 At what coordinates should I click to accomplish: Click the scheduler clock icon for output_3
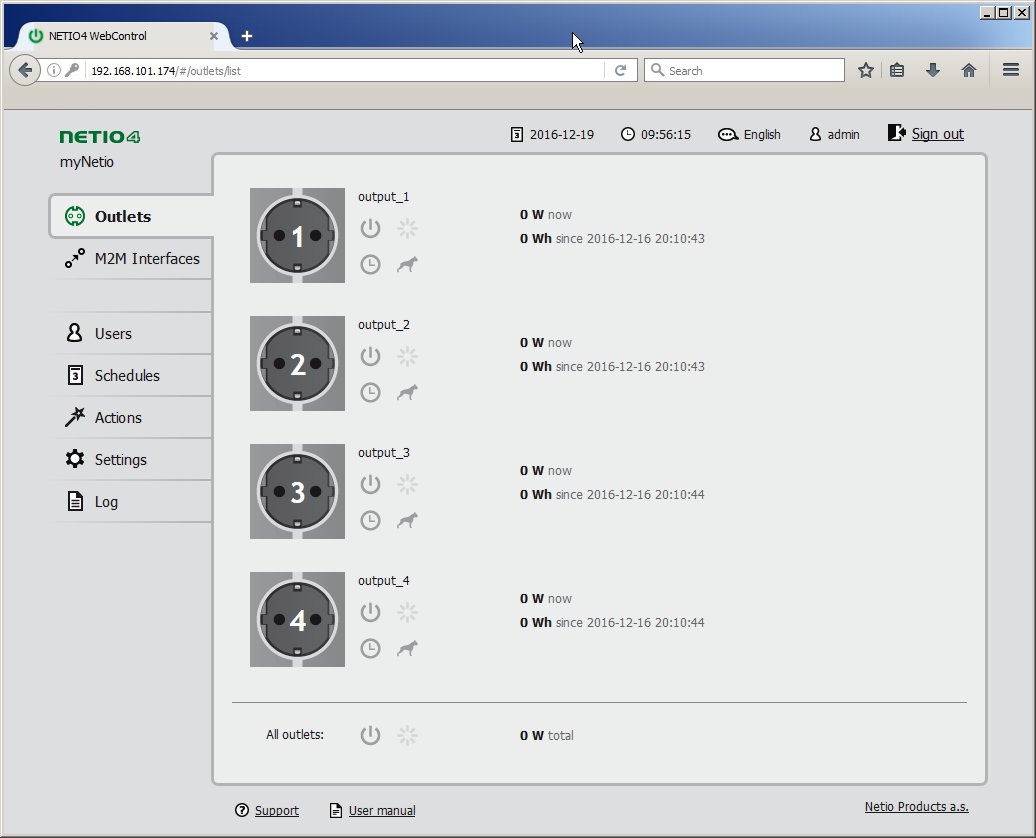tap(370, 521)
